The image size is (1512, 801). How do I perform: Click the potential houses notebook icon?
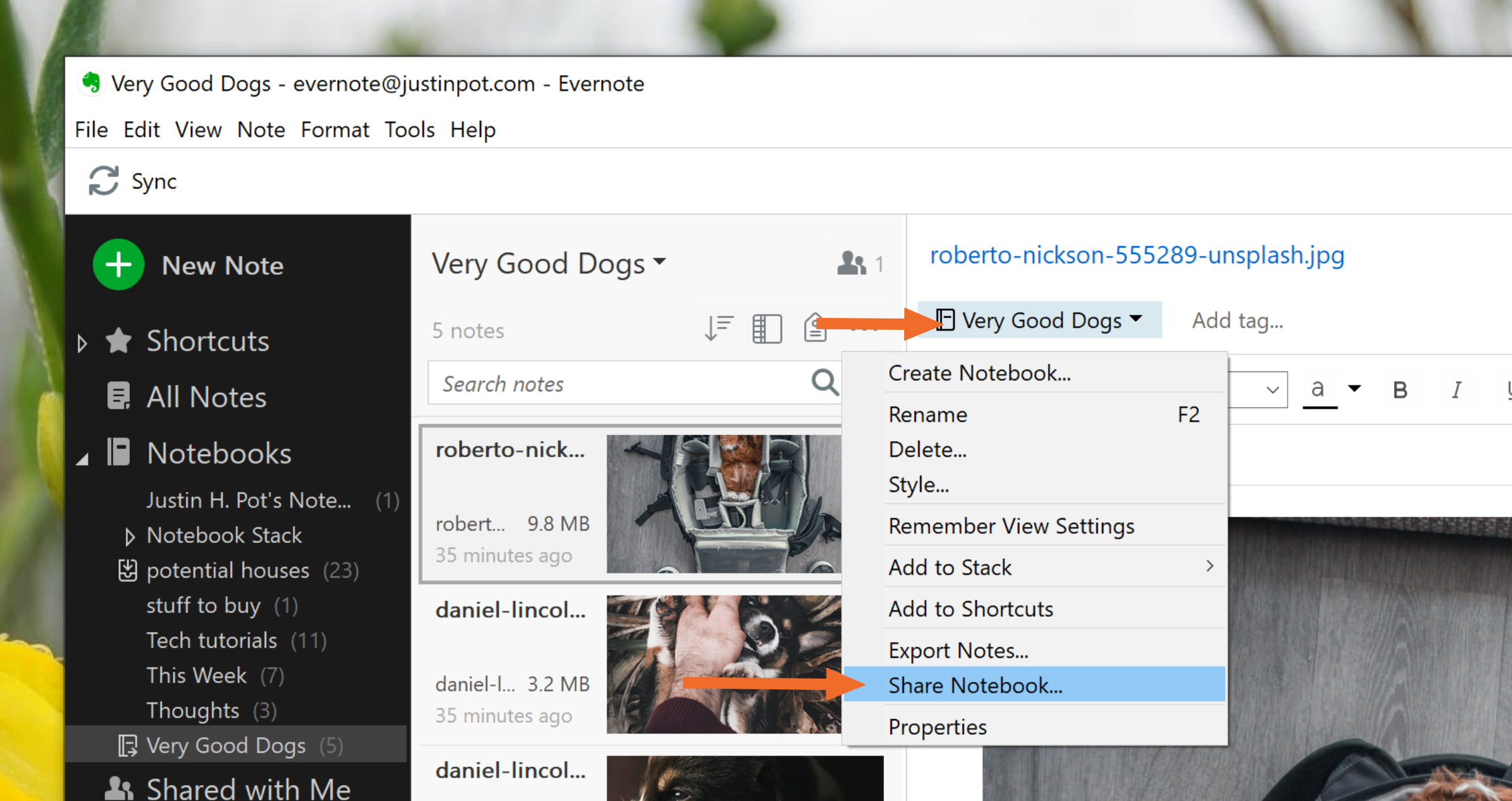click(x=127, y=570)
